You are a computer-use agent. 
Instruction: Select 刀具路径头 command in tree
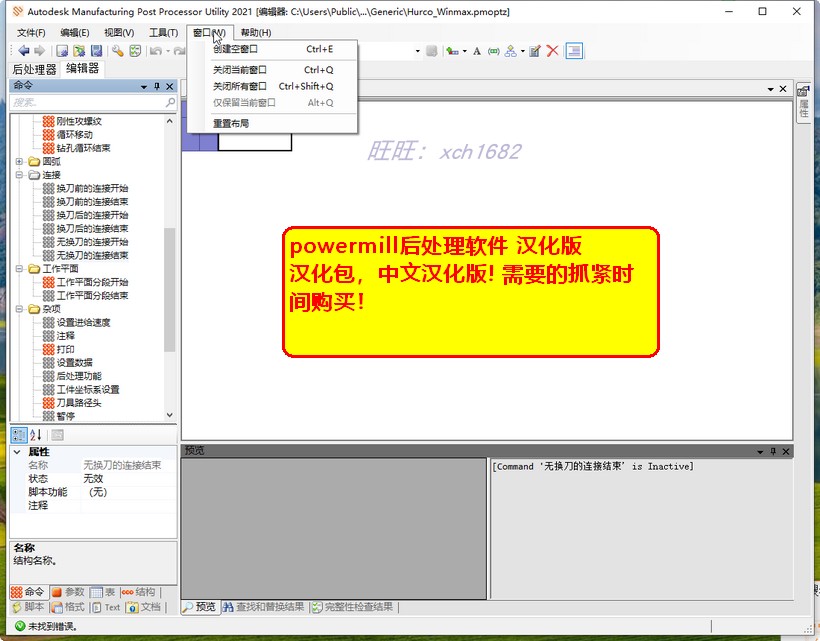[x=79, y=403]
